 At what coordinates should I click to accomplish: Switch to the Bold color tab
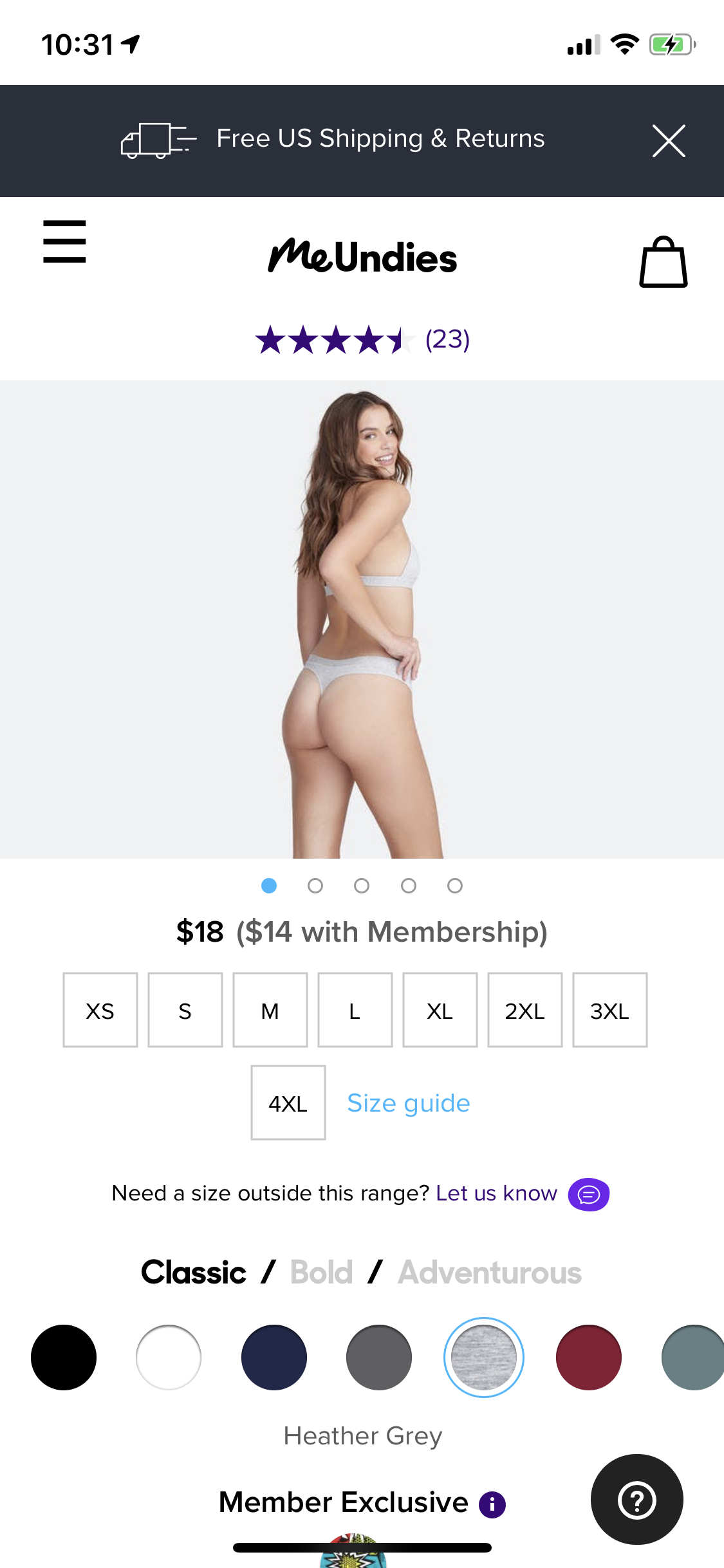[321, 1273]
